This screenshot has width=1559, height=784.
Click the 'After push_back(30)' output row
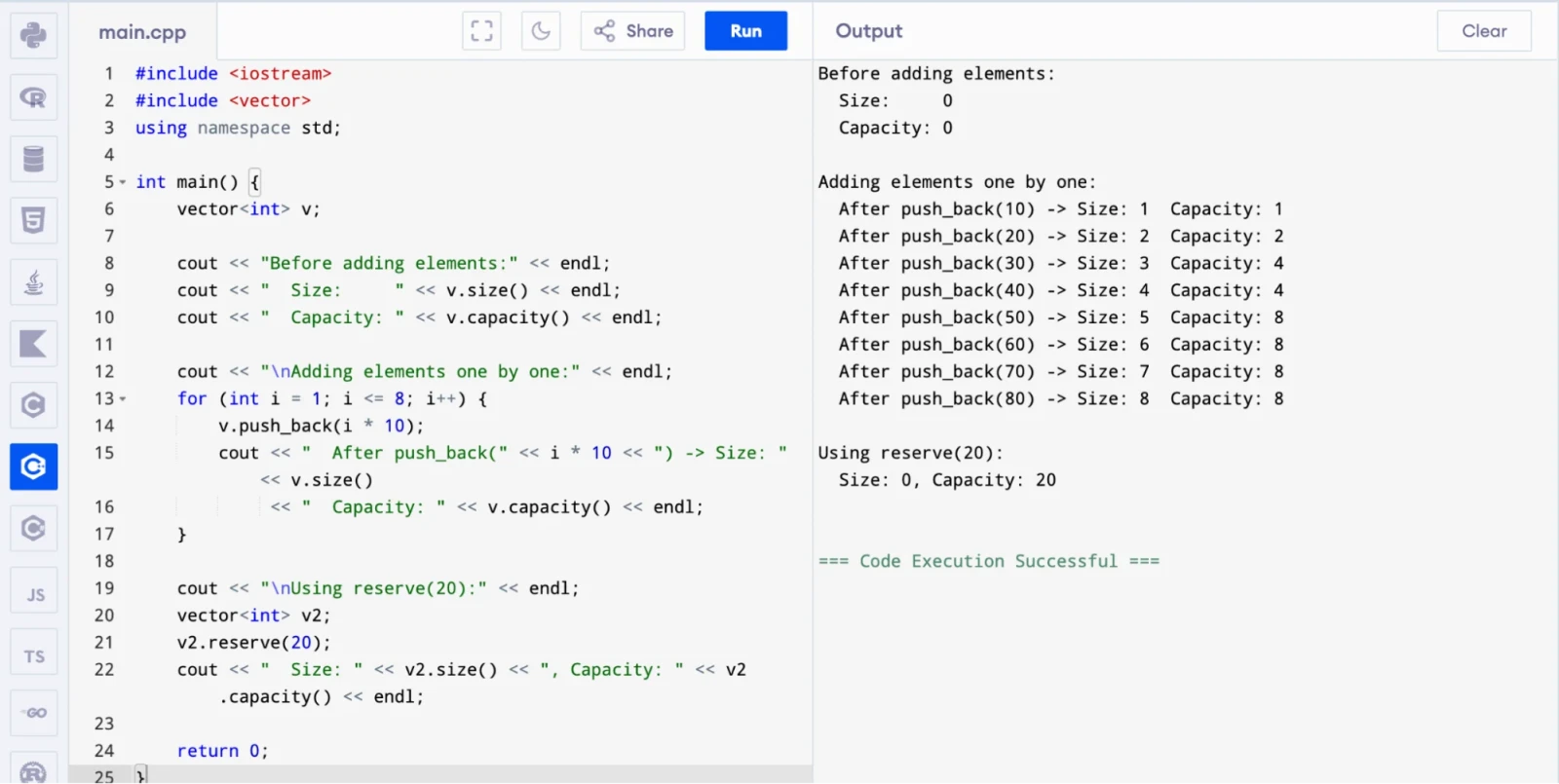[1061, 264]
